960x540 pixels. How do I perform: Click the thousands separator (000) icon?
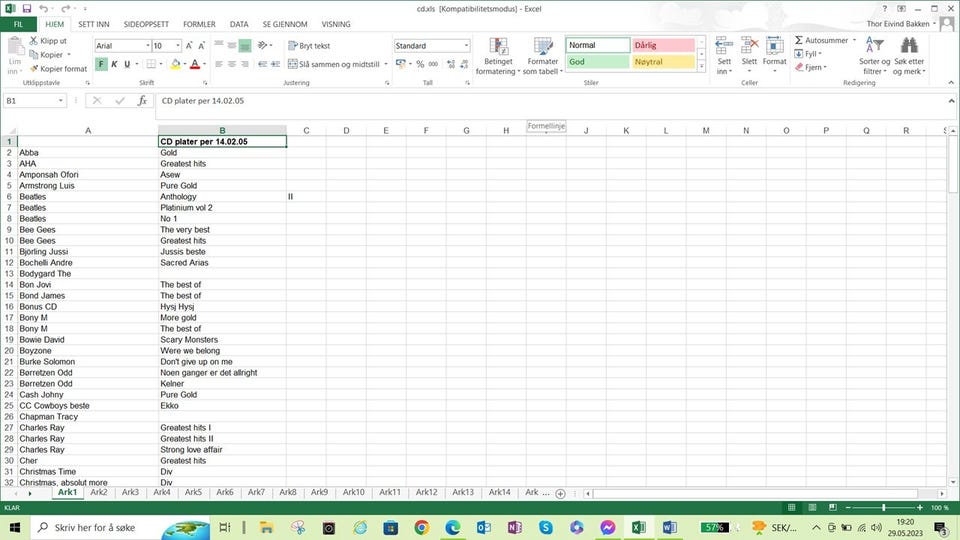click(433, 64)
